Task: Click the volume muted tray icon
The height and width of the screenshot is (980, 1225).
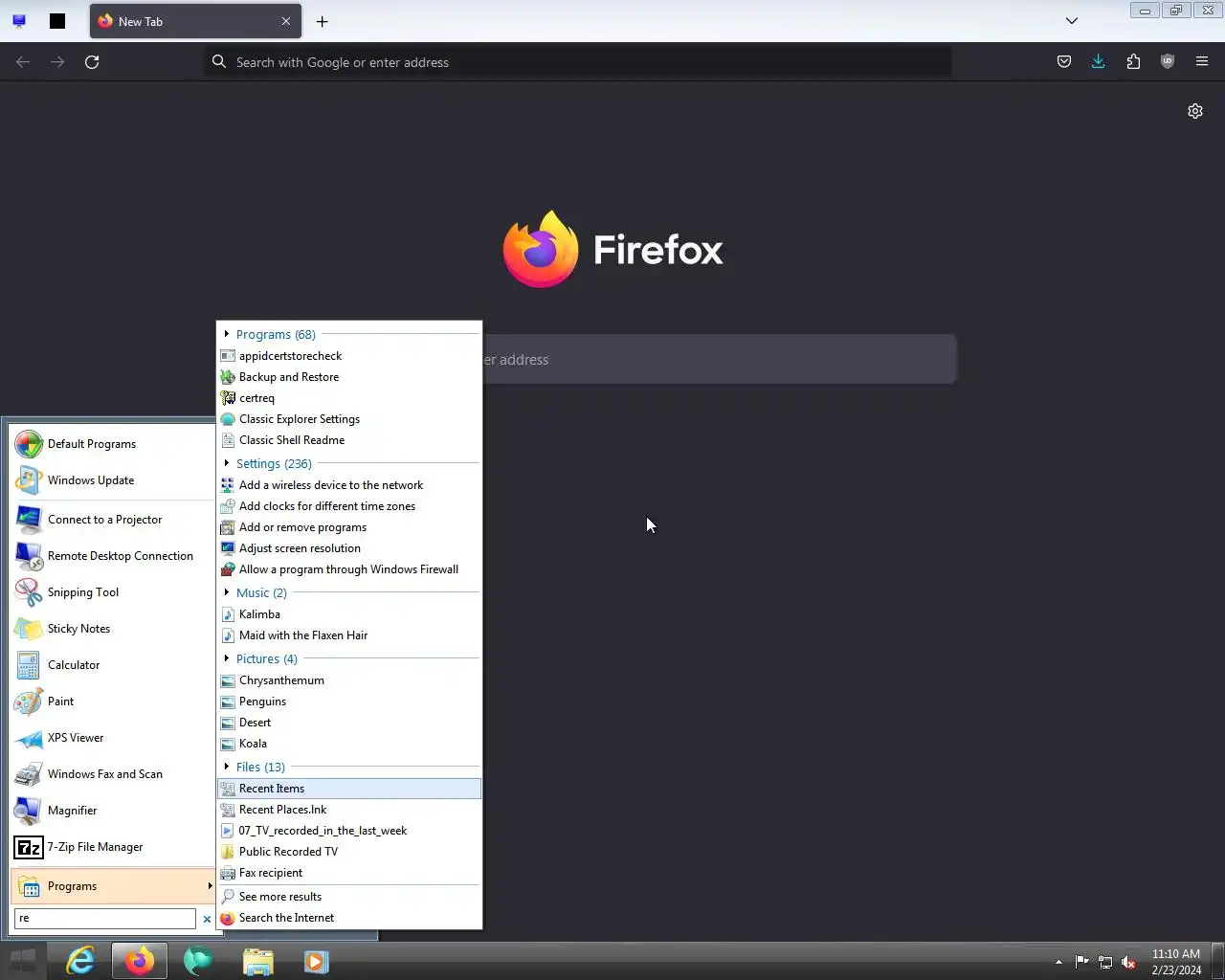Action: [x=1128, y=962]
